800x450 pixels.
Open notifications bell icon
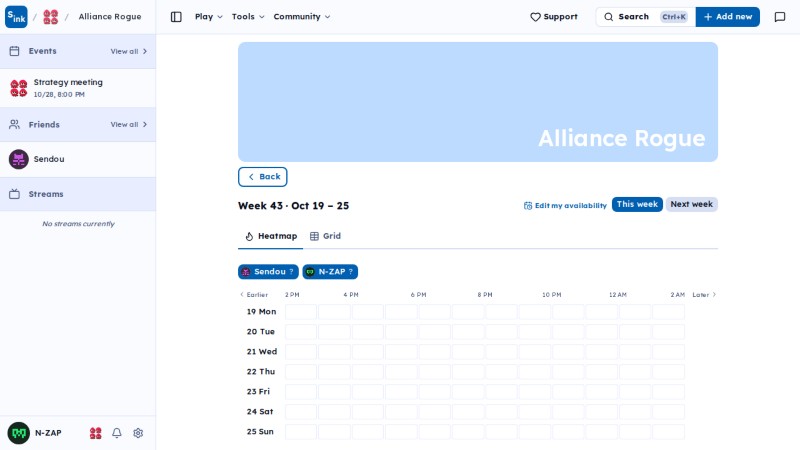pos(117,433)
